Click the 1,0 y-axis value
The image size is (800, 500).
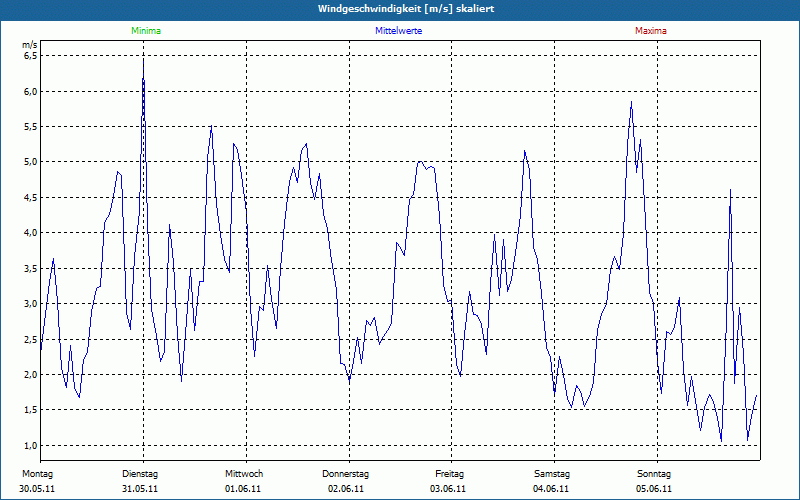pos(31,445)
